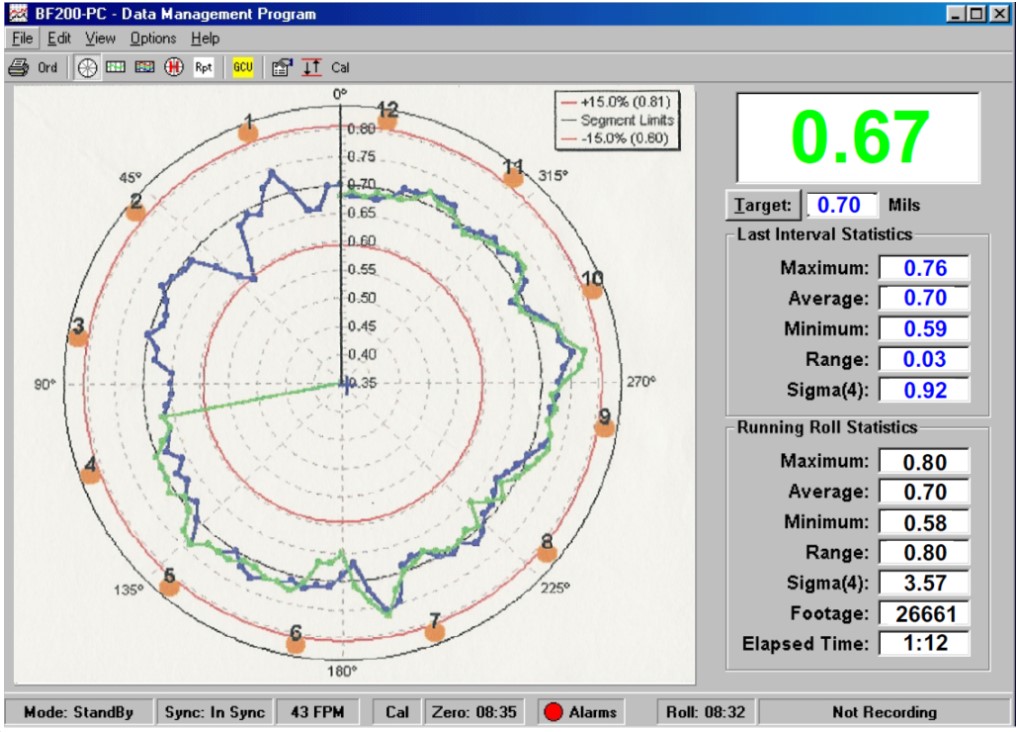Screen dimensions: 1016x732
Task: Open the properties sheet toolbar icon
Action: pos(282,68)
